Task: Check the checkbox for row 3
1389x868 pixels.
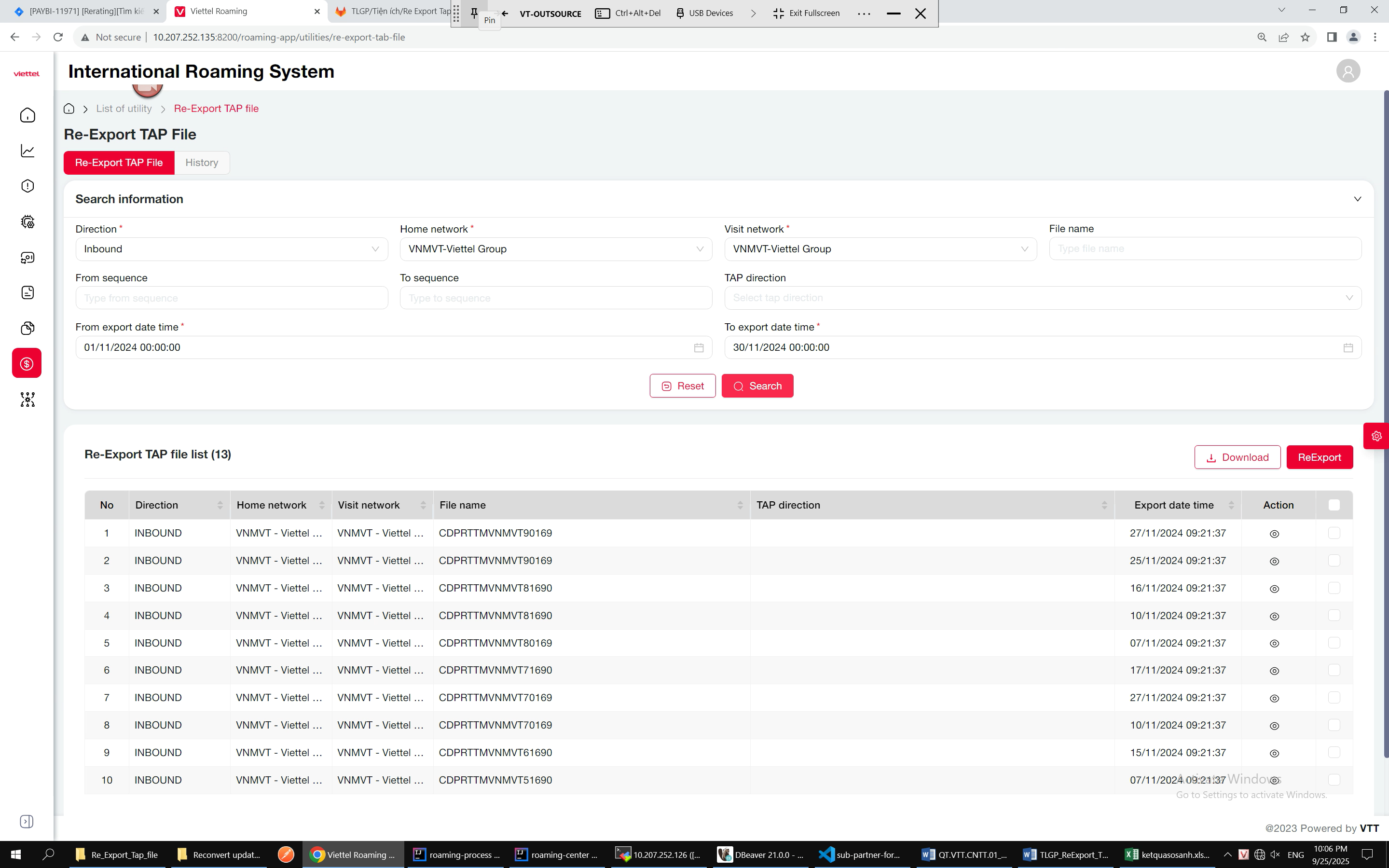Action: pyautogui.click(x=1334, y=588)
